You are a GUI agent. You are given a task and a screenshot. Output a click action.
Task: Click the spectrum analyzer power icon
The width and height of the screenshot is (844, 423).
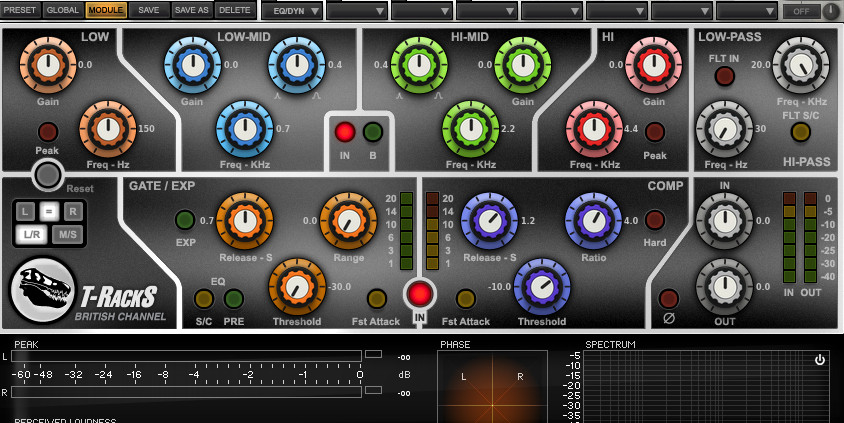pyautogui.click(x=820, y=359)
